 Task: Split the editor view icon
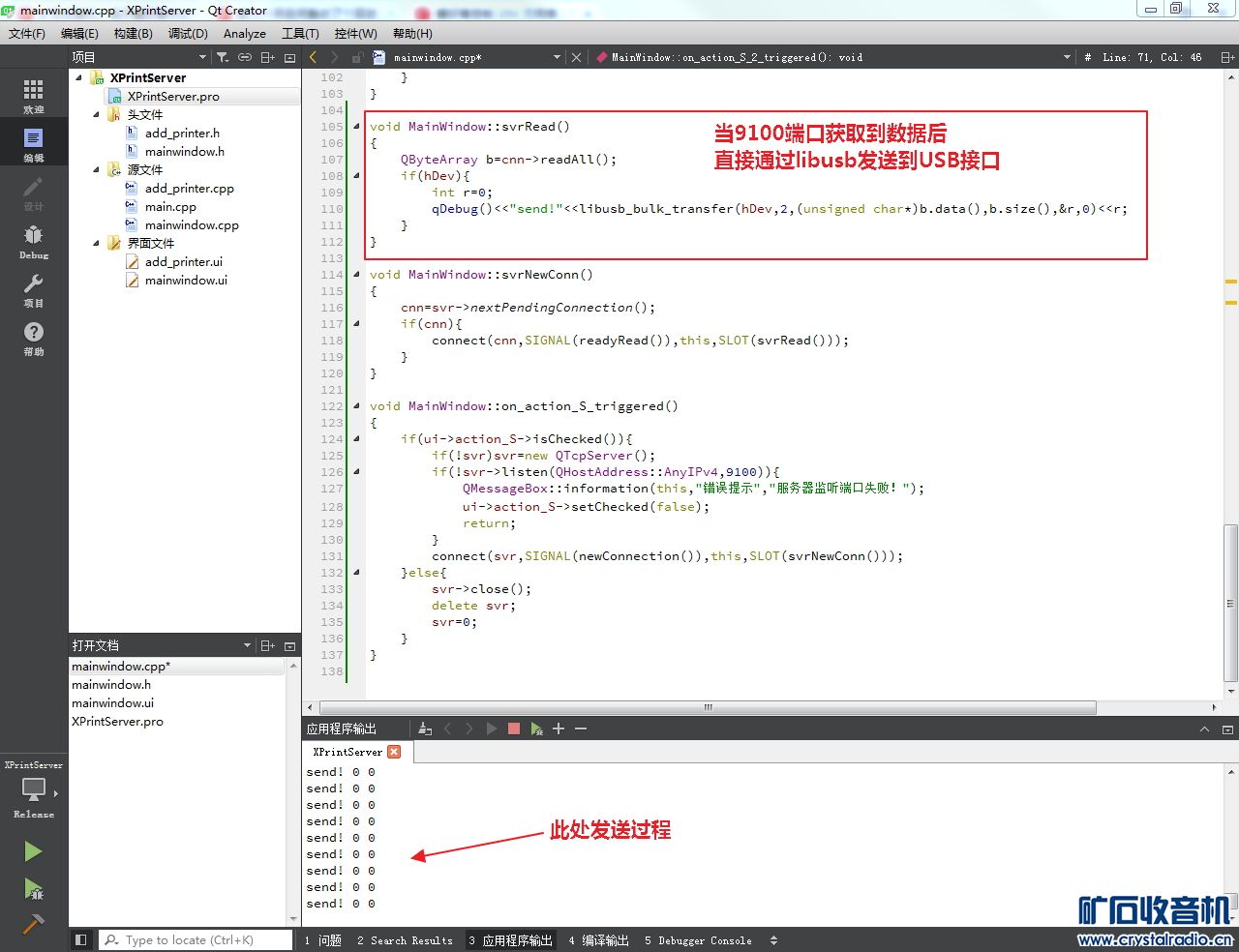tap(1226, 57)
